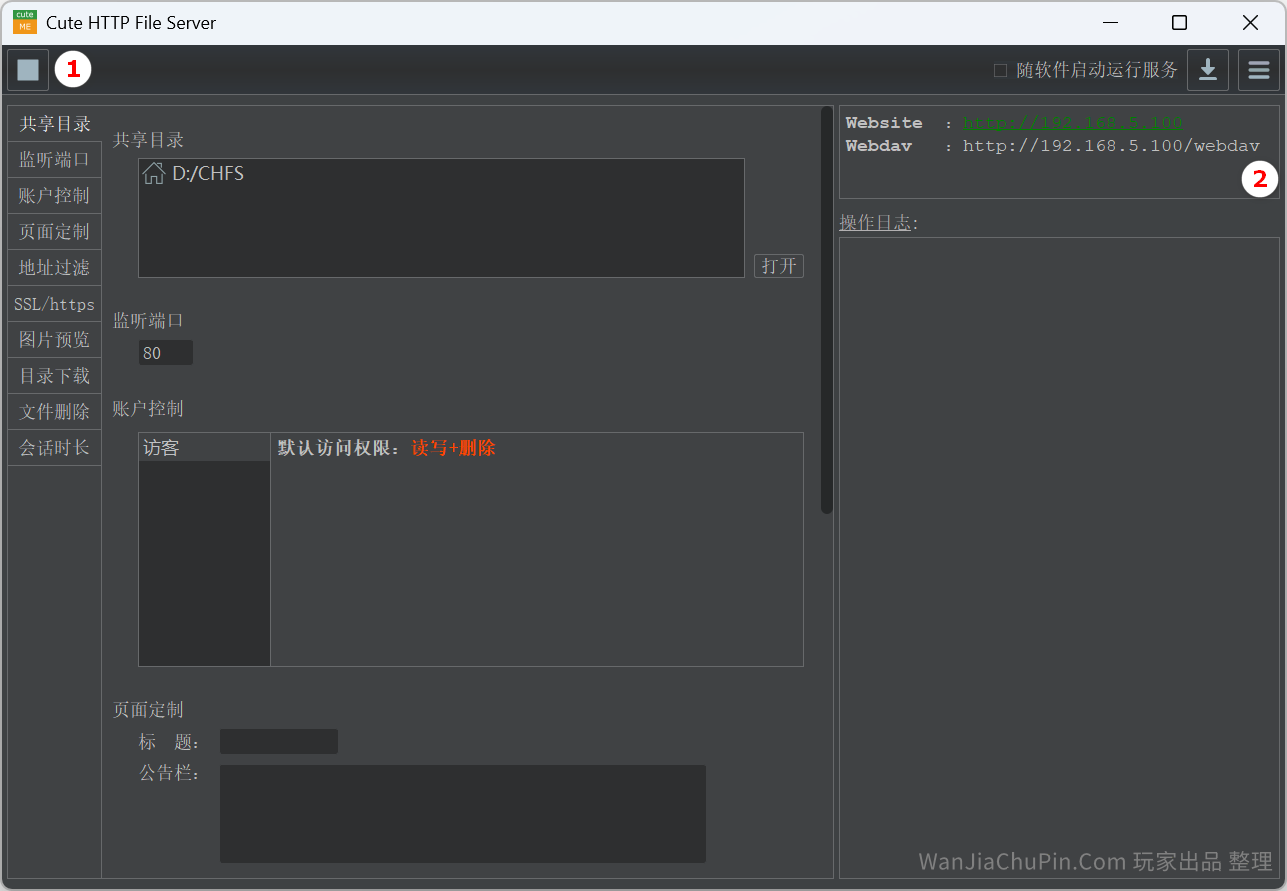Open the hamburger menu in the toolbar
Image resolution: width=1287 pixels, height=891 pixels.
point(1258,70)
